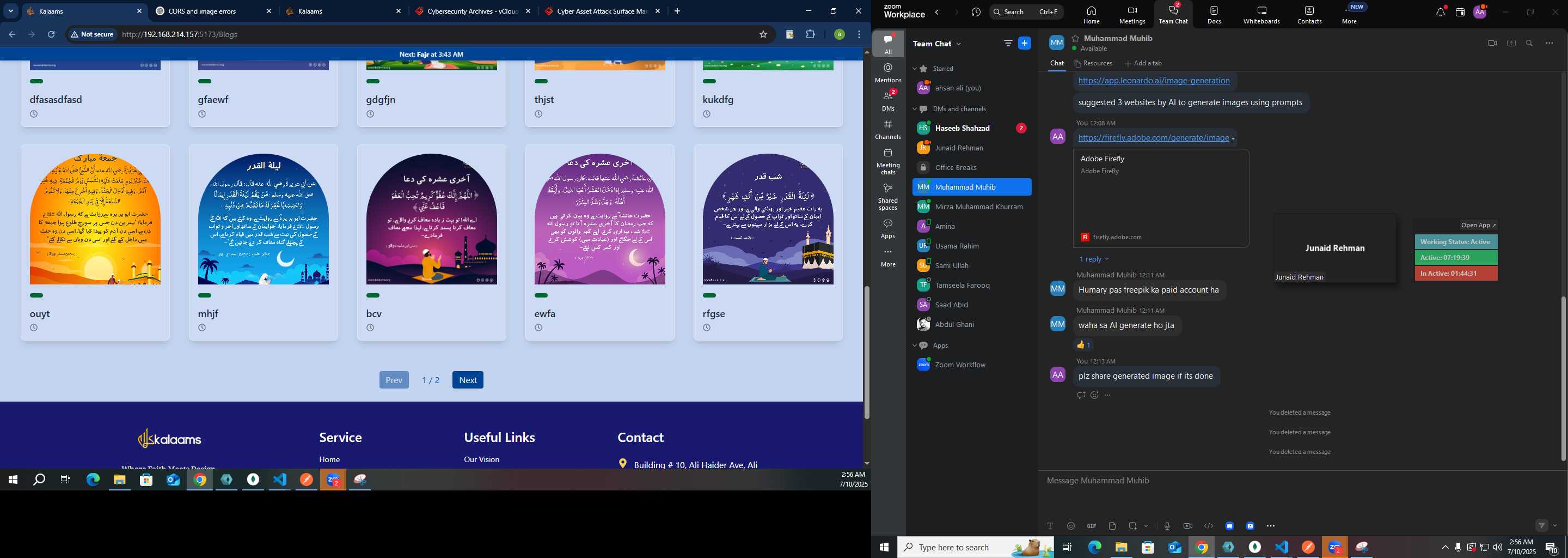Switch to Resources tab in chat
The image size is (1568, 558).
pyautogui.click(x=1093, y=63)
